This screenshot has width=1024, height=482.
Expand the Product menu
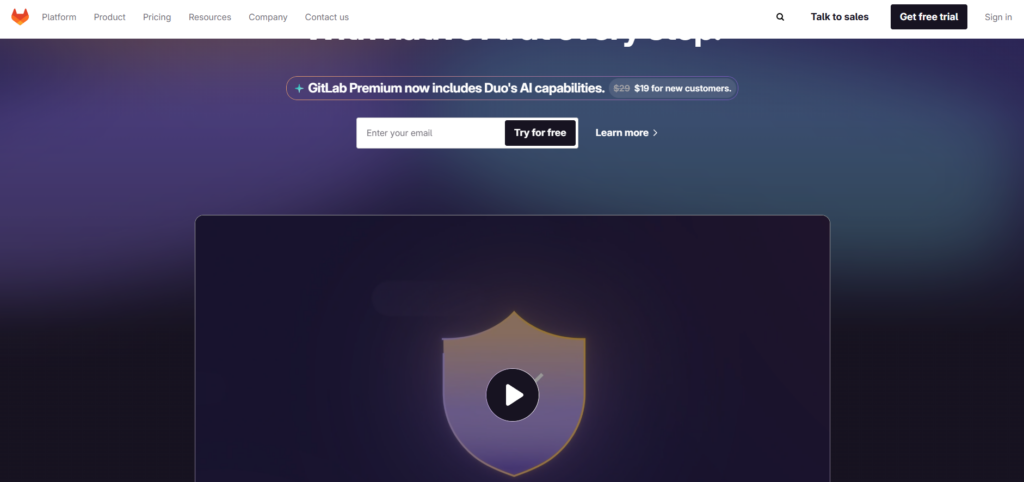(110, 17)
